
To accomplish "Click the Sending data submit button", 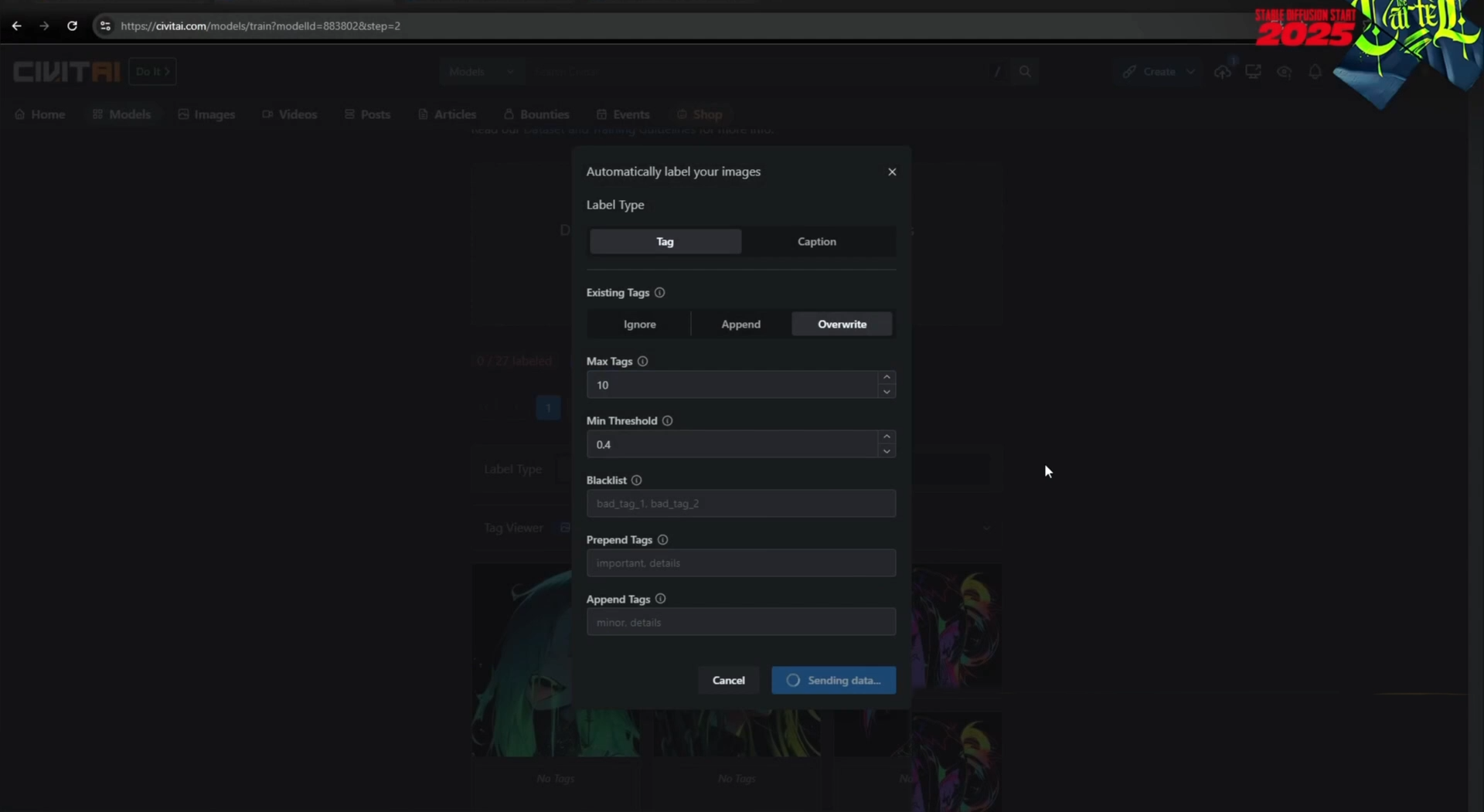I will click(833, 681).
